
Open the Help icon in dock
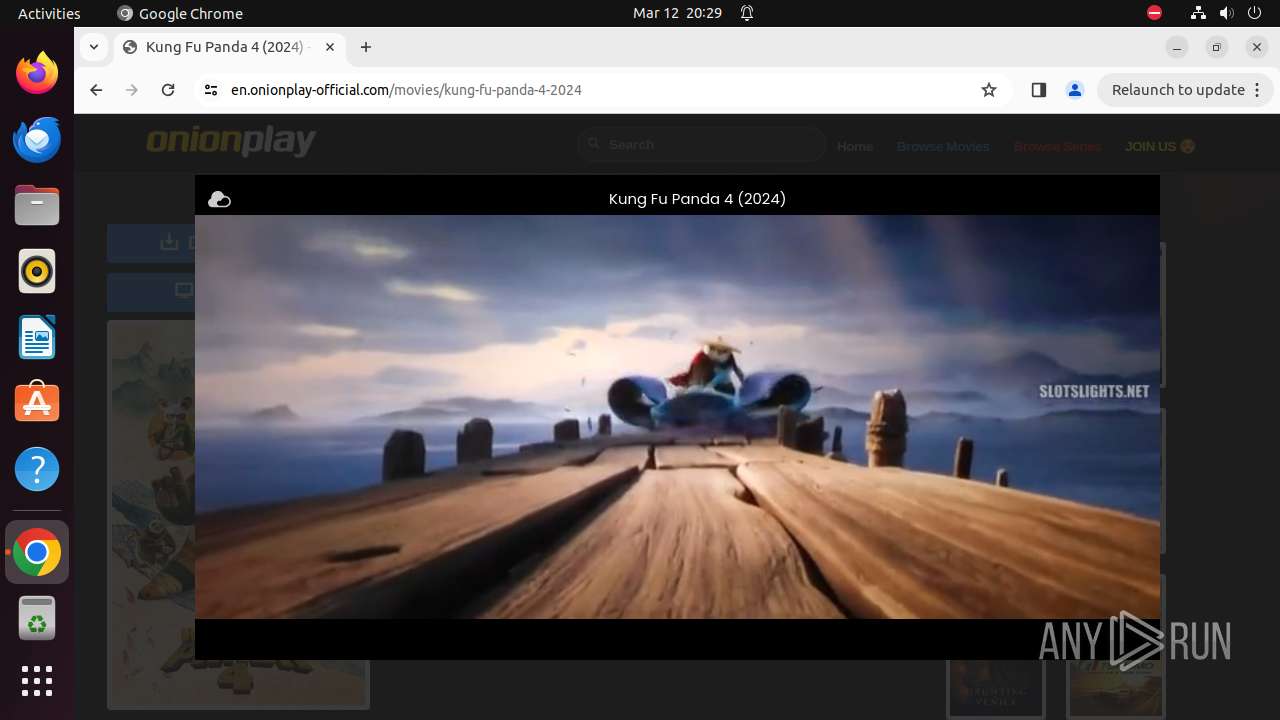37,469
